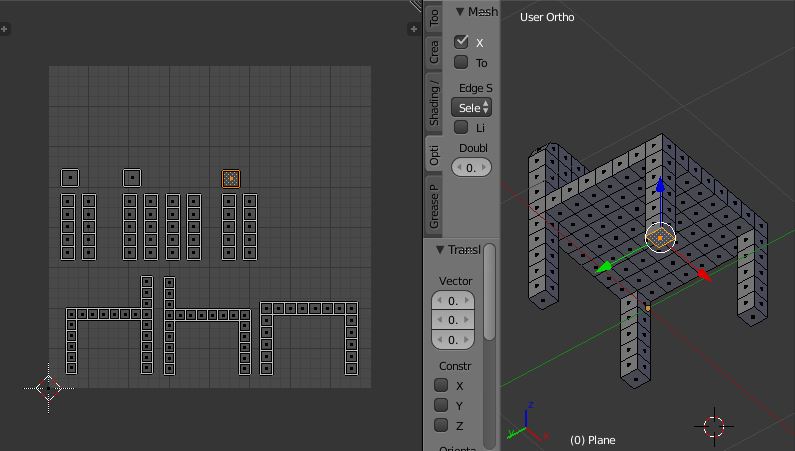Disable the X mirror checkbox

[461, 42]
